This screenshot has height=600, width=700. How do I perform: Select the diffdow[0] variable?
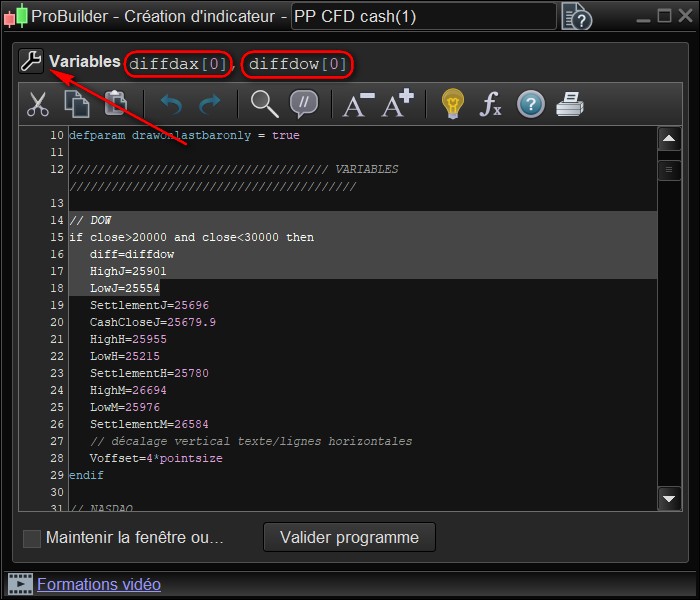pos(298,64)
